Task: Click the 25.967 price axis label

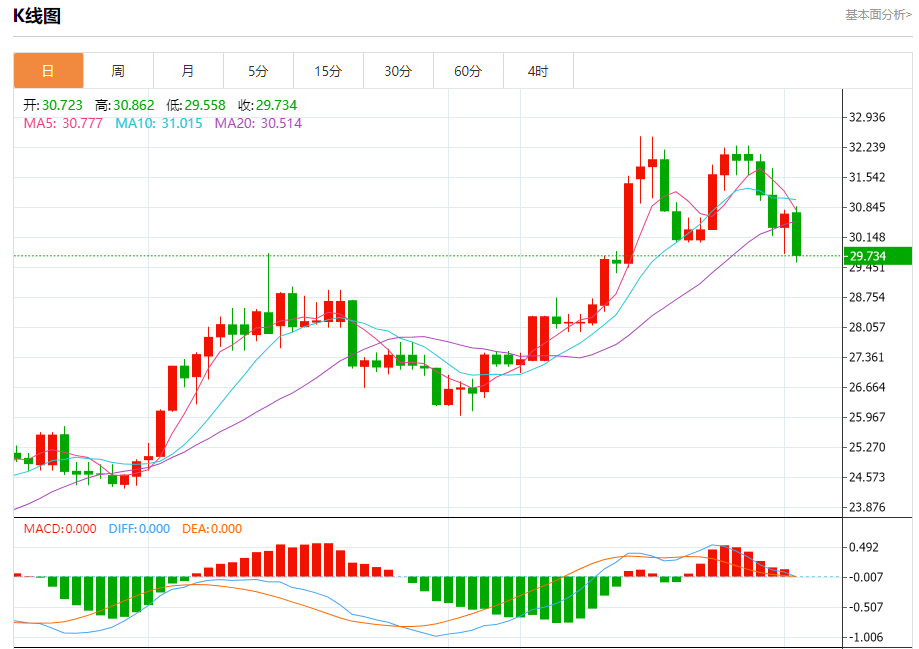Action: click(867, 417)
